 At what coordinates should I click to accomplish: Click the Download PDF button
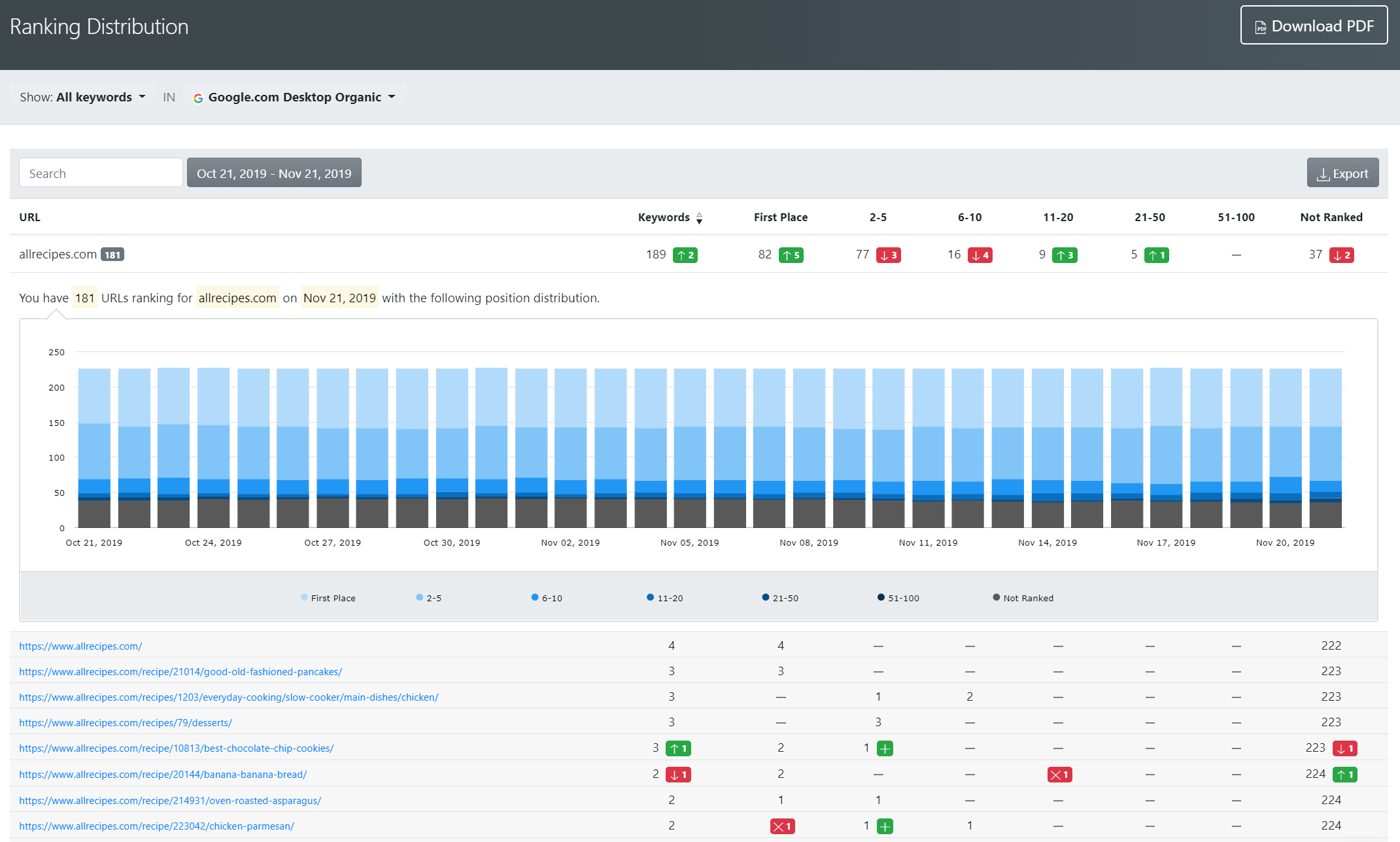pyautogui.click(x=1314, y=26)
